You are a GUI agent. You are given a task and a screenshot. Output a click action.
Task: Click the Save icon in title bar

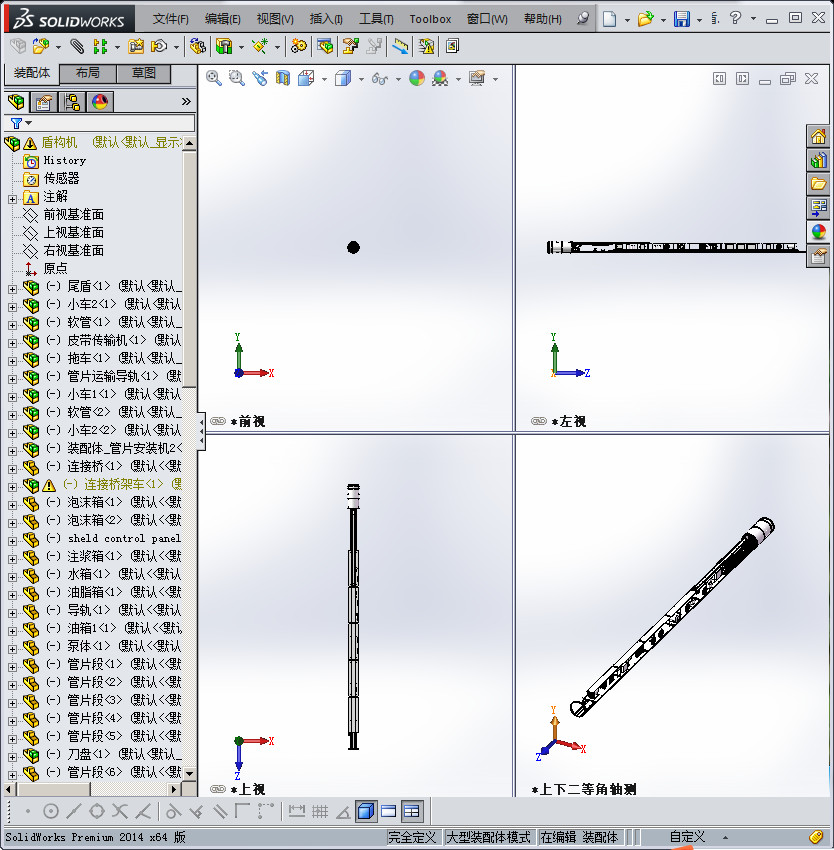click(x=682, y=19)
